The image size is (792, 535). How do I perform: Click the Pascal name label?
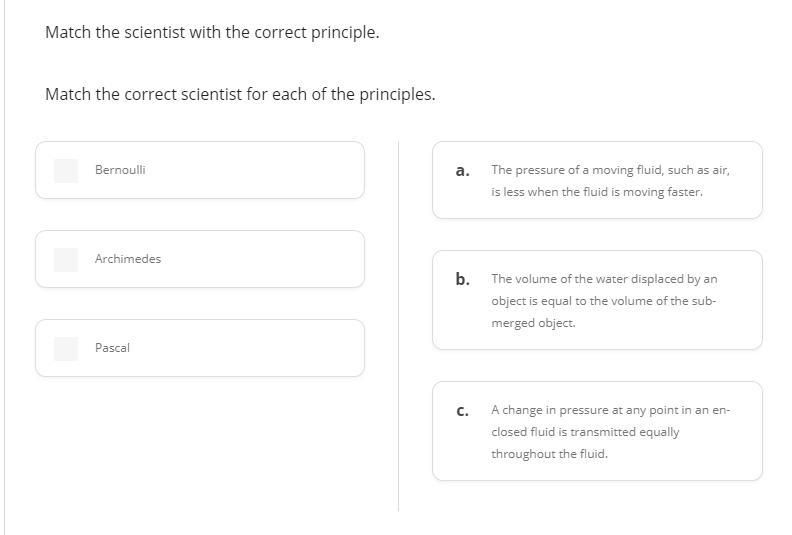pyautogui.click(x=112, y=348)
